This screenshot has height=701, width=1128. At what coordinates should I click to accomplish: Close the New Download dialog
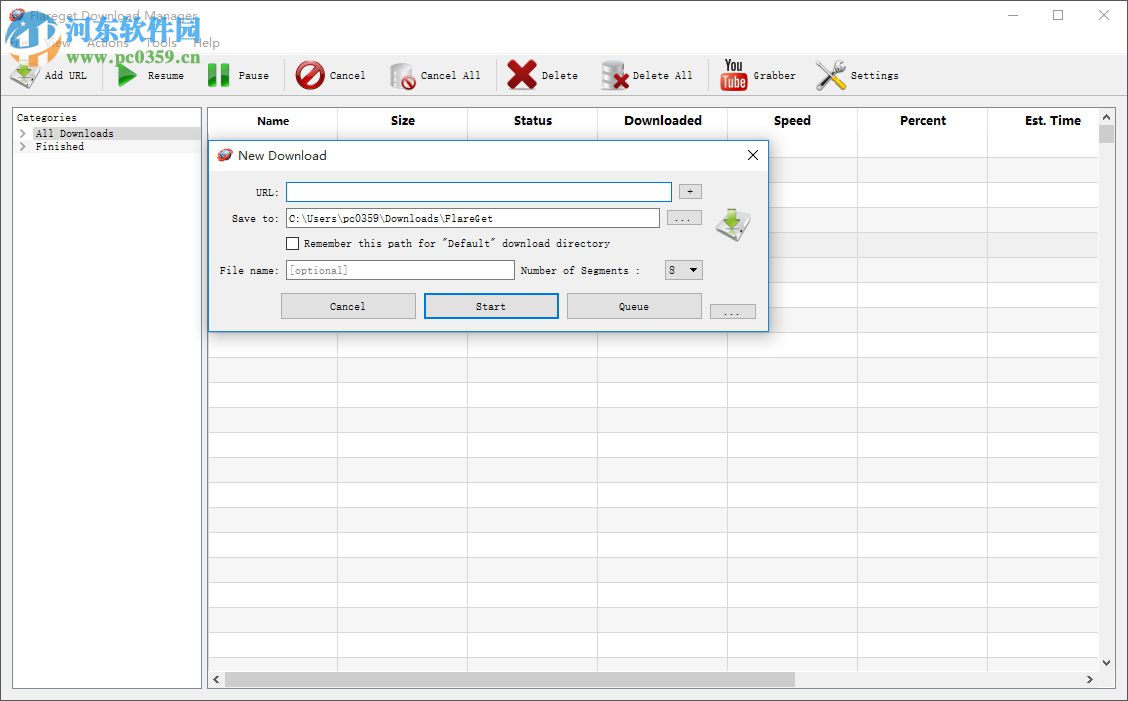pos(752,155)
